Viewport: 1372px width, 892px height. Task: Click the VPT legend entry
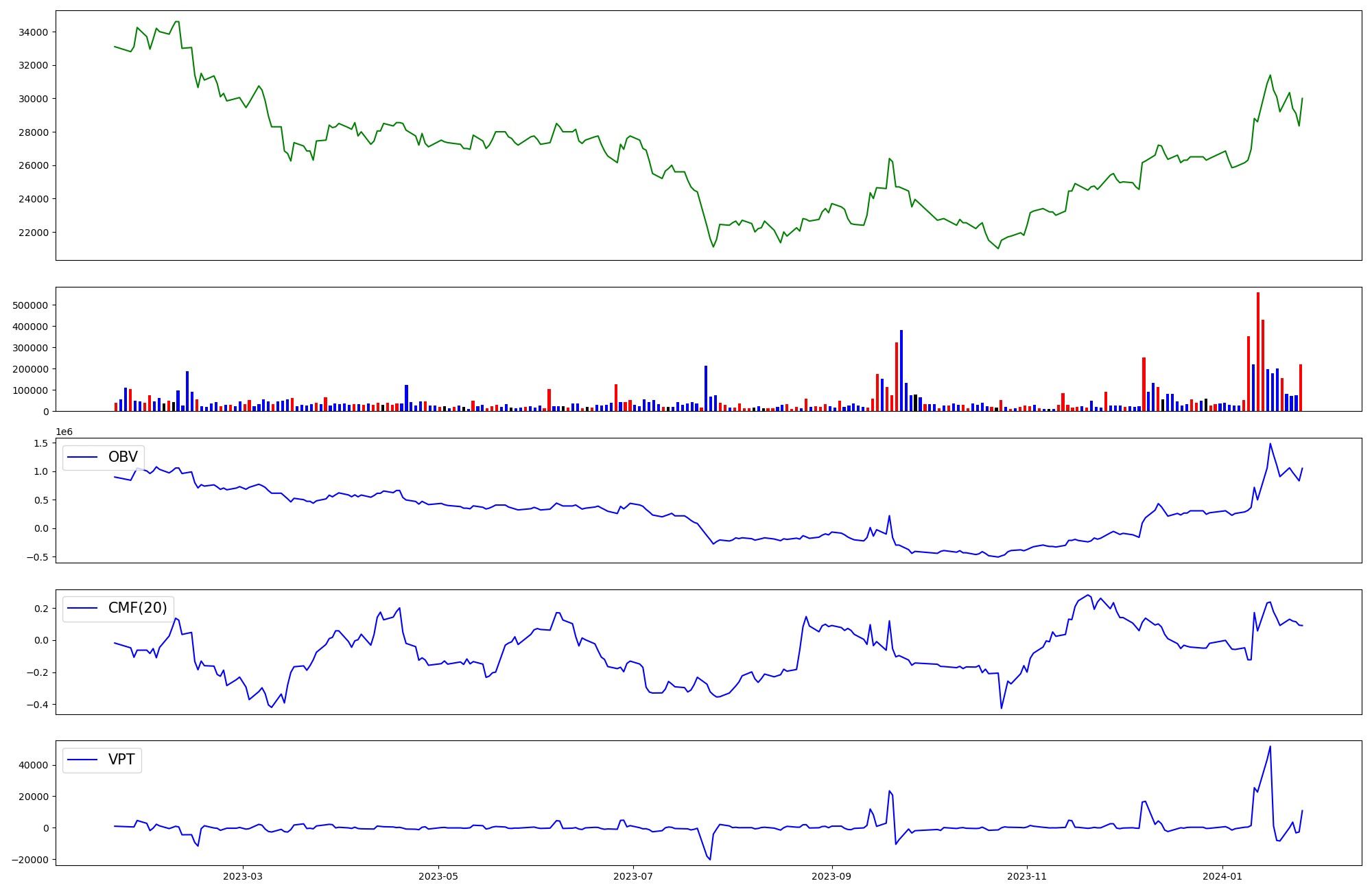click(x=121, y=760)
